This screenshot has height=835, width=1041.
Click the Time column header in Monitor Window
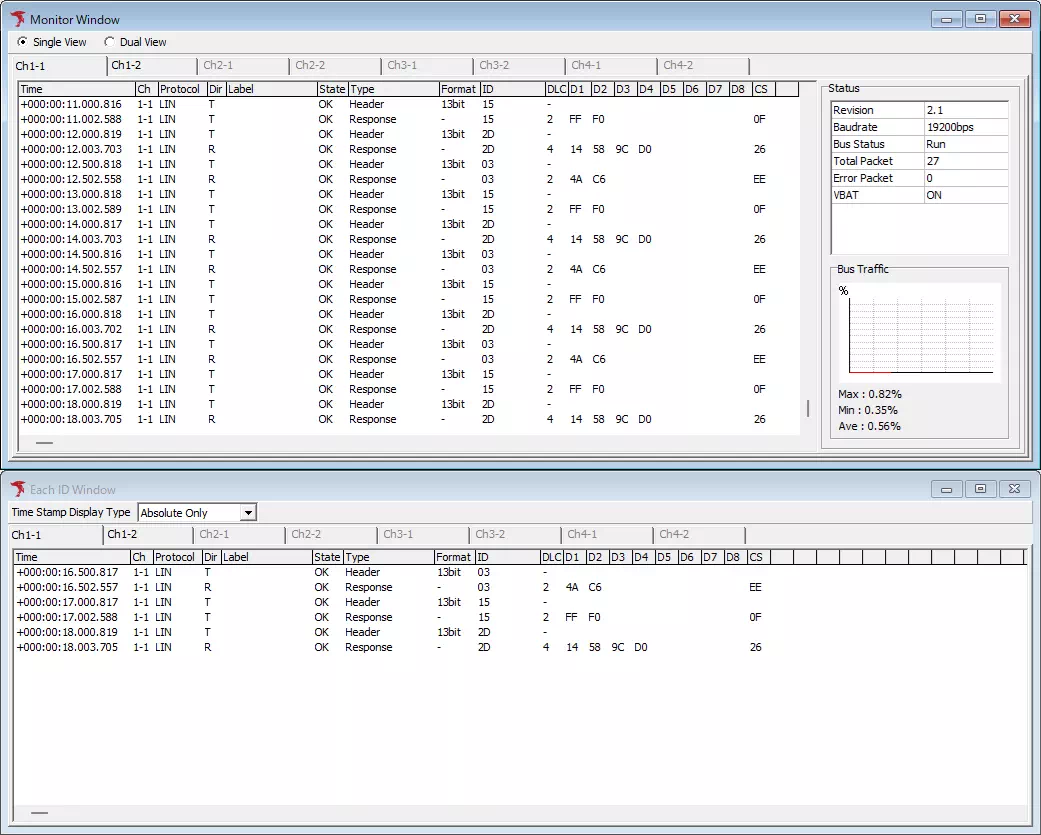click(31, 88)
